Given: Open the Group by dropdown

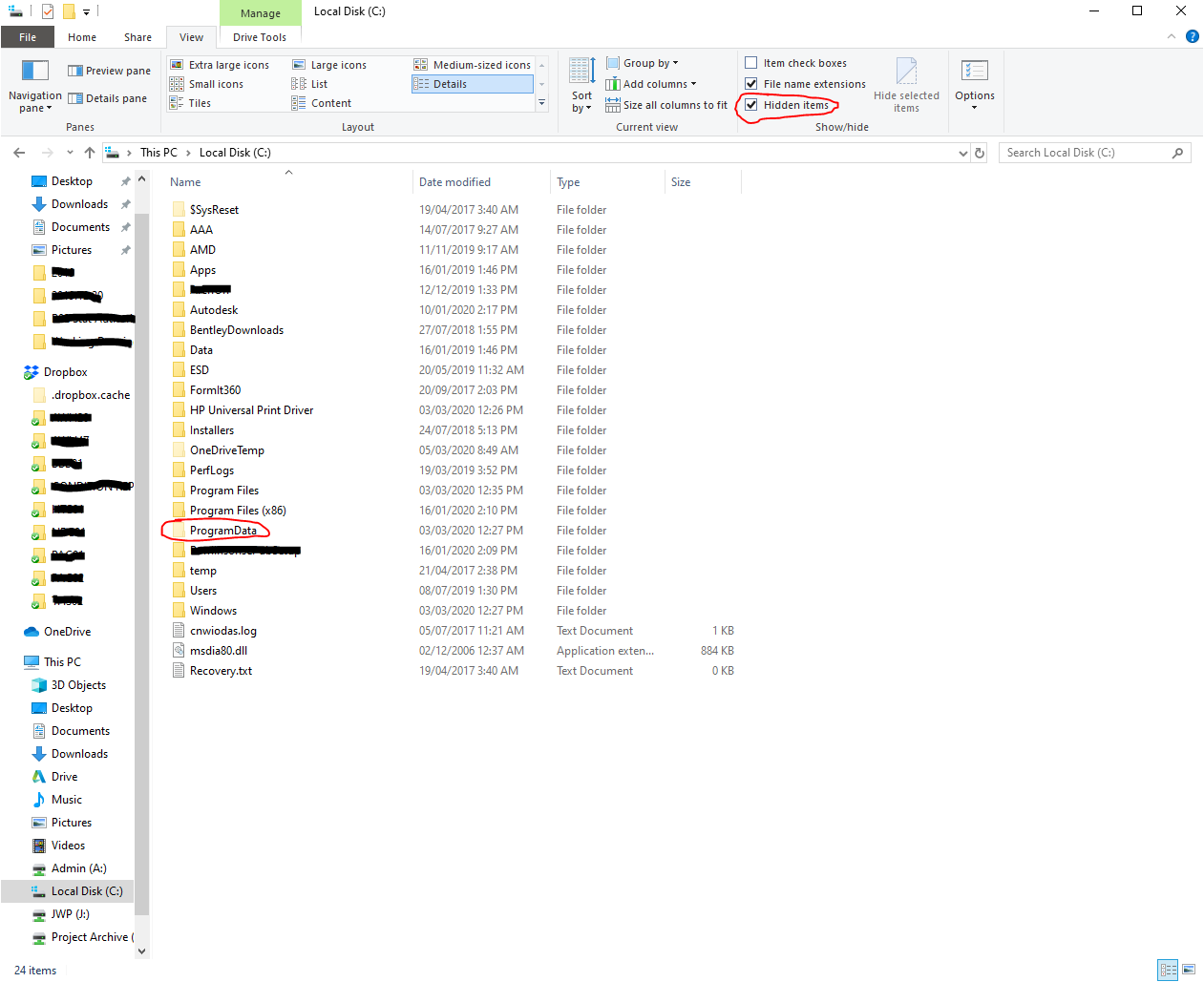Looking at the screenshot, I should tap(642, 63).
